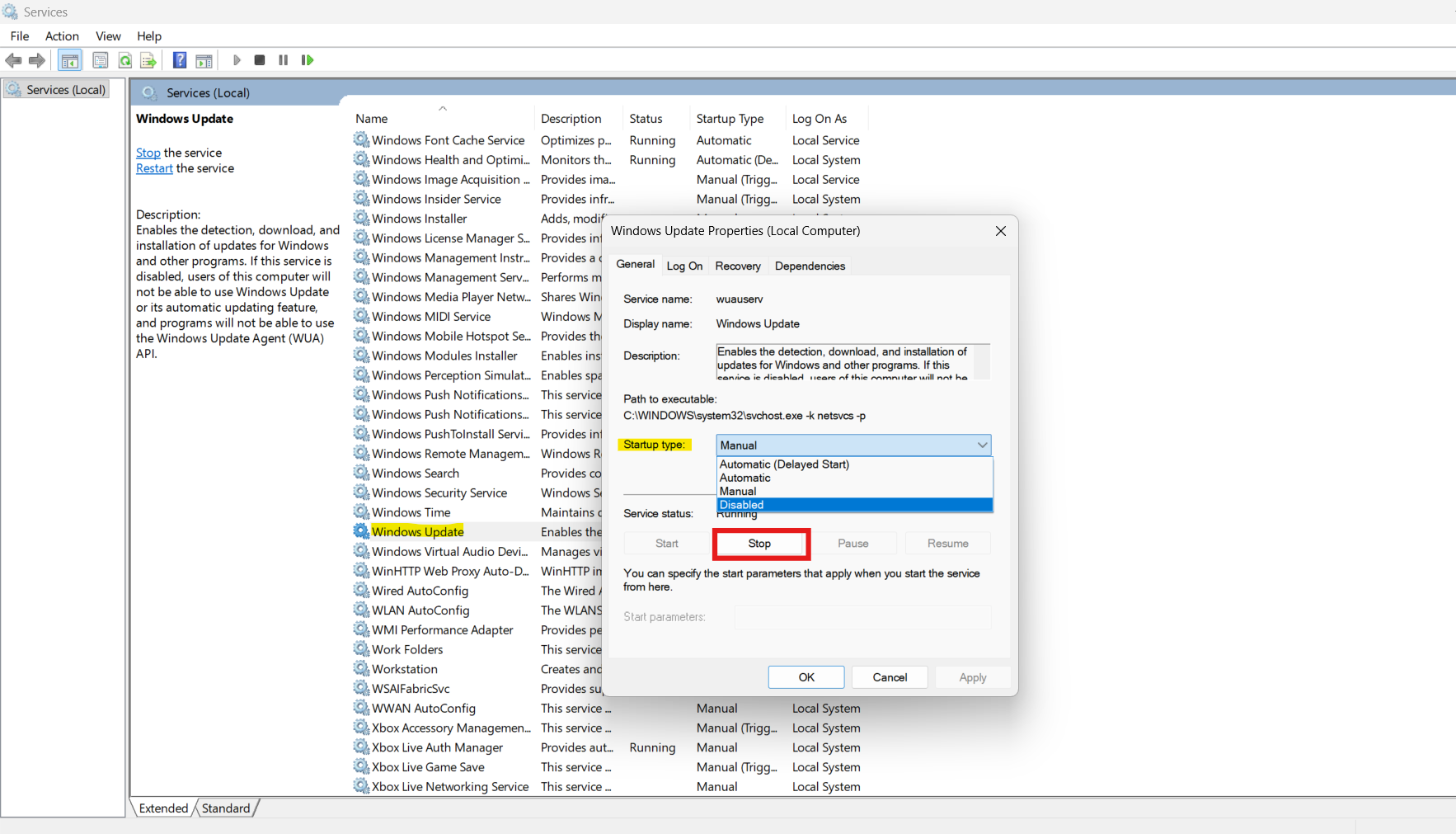Image resolution: width=1456 pixels, height=834 pixels.
Task: Switch to the Dependencies tab
Action: point(810,266)
